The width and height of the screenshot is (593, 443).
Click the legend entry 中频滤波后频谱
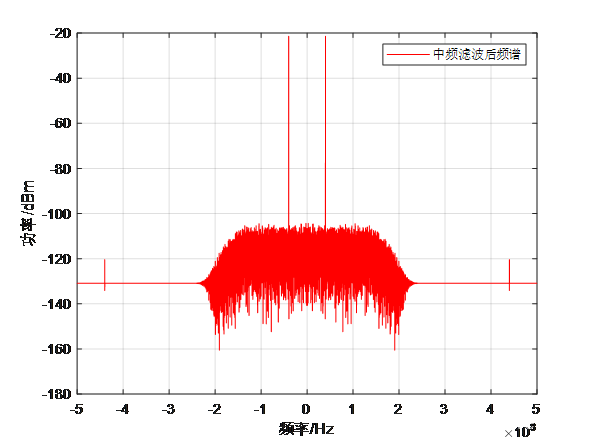coord(454,54)
